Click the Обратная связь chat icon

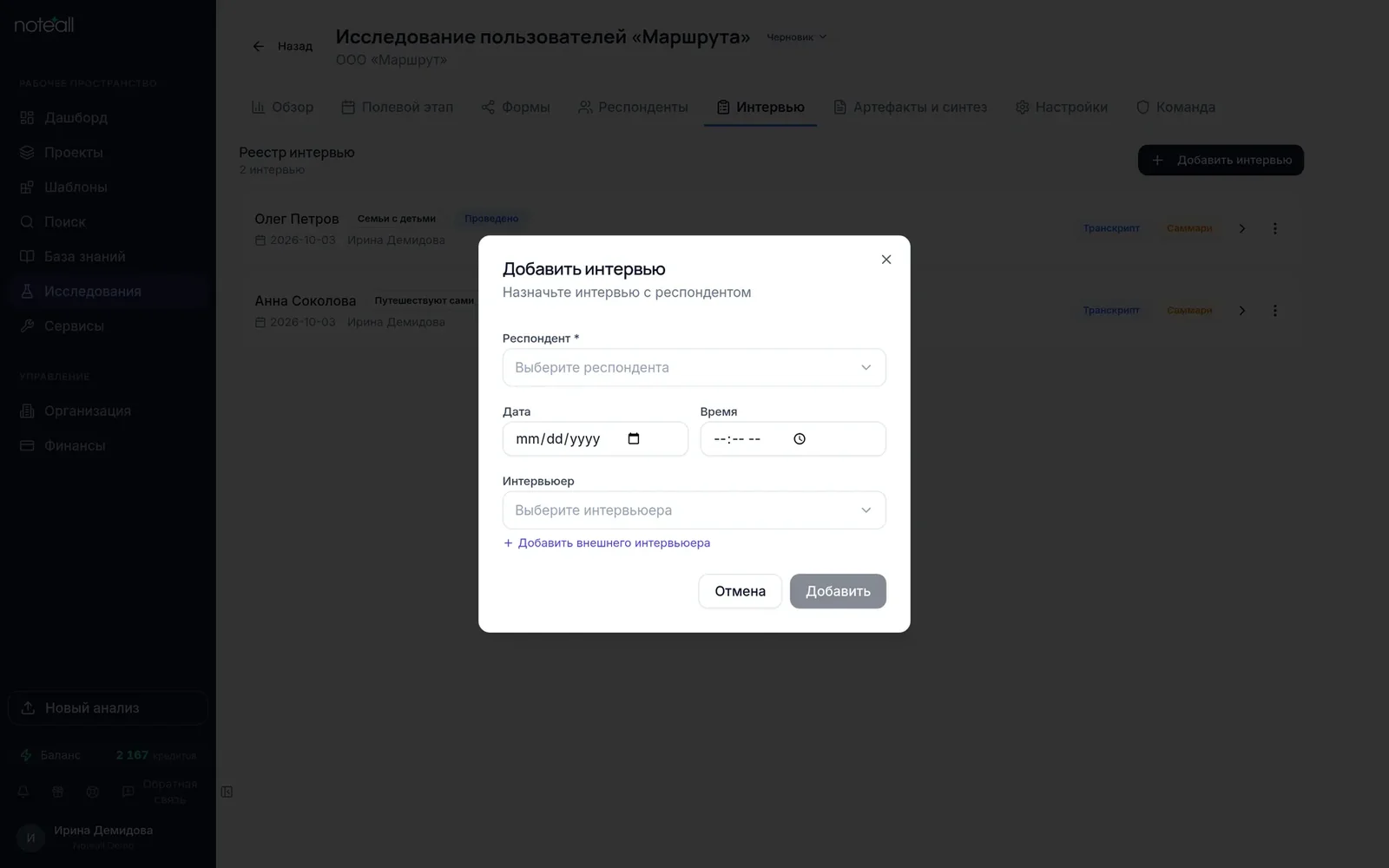pyautogui.click(x=128, y=792)
